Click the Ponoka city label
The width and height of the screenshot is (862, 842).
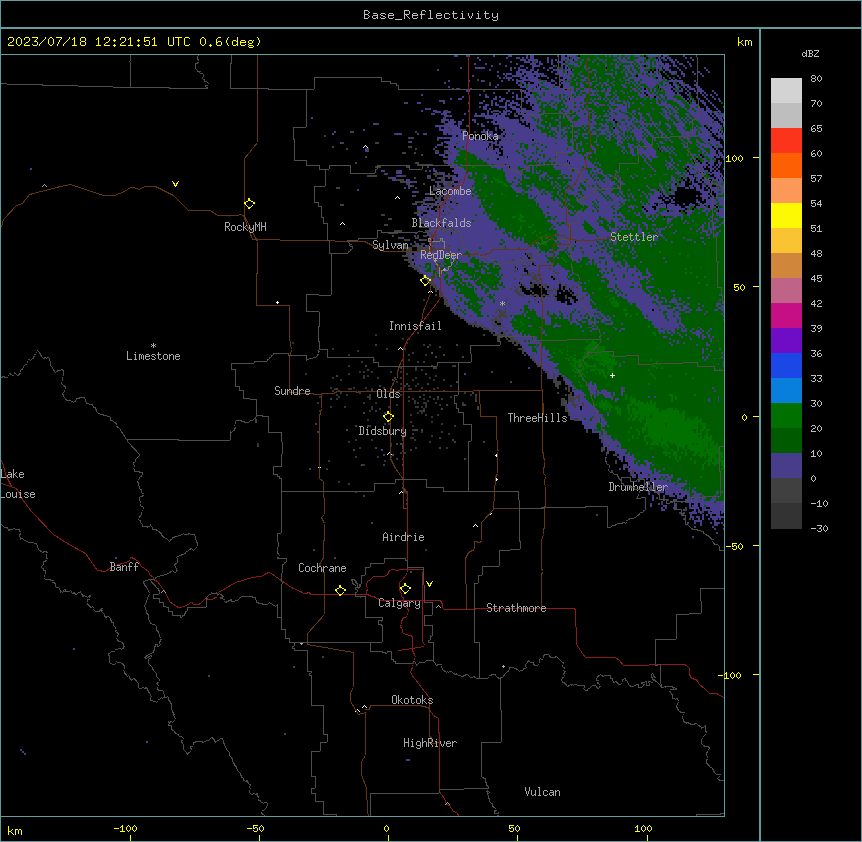pyautogui.click(x=480, y=136)
